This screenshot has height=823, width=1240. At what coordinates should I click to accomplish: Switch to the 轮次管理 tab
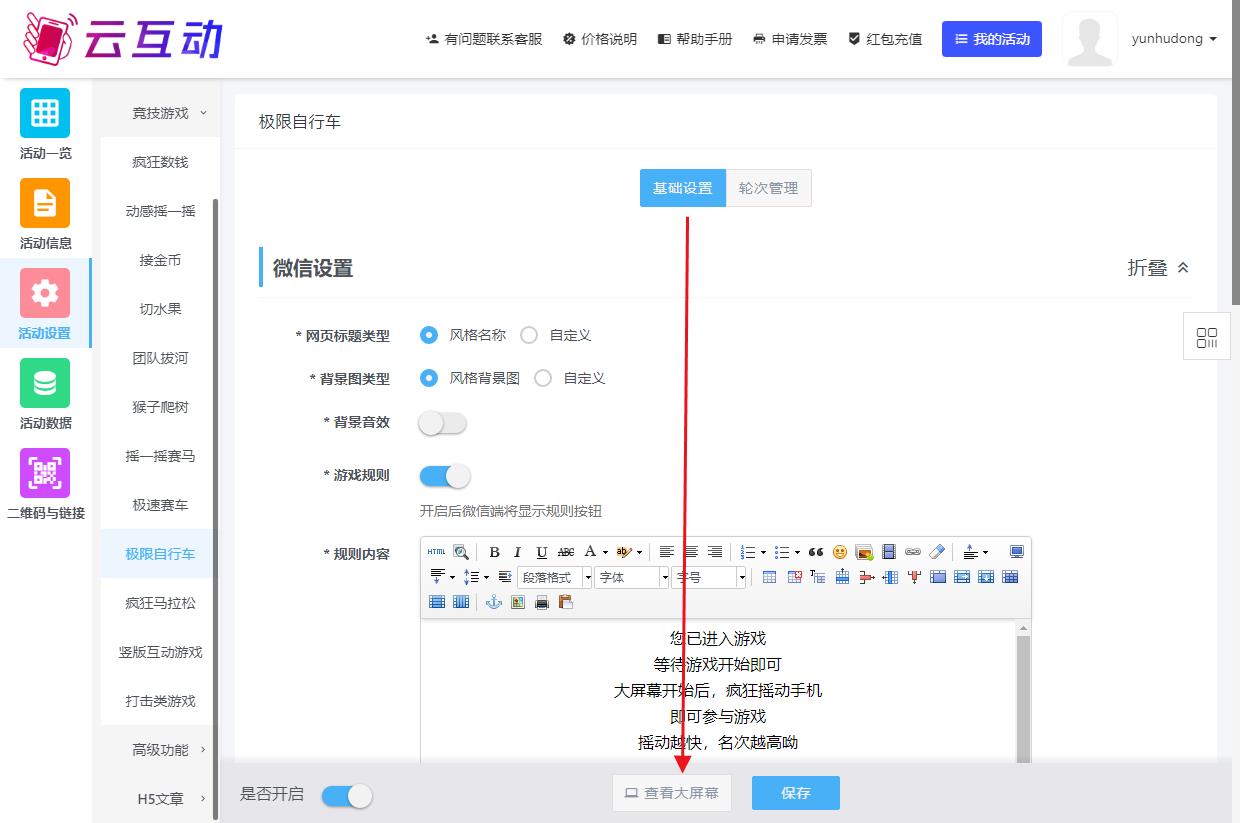[x=768, y=188]
